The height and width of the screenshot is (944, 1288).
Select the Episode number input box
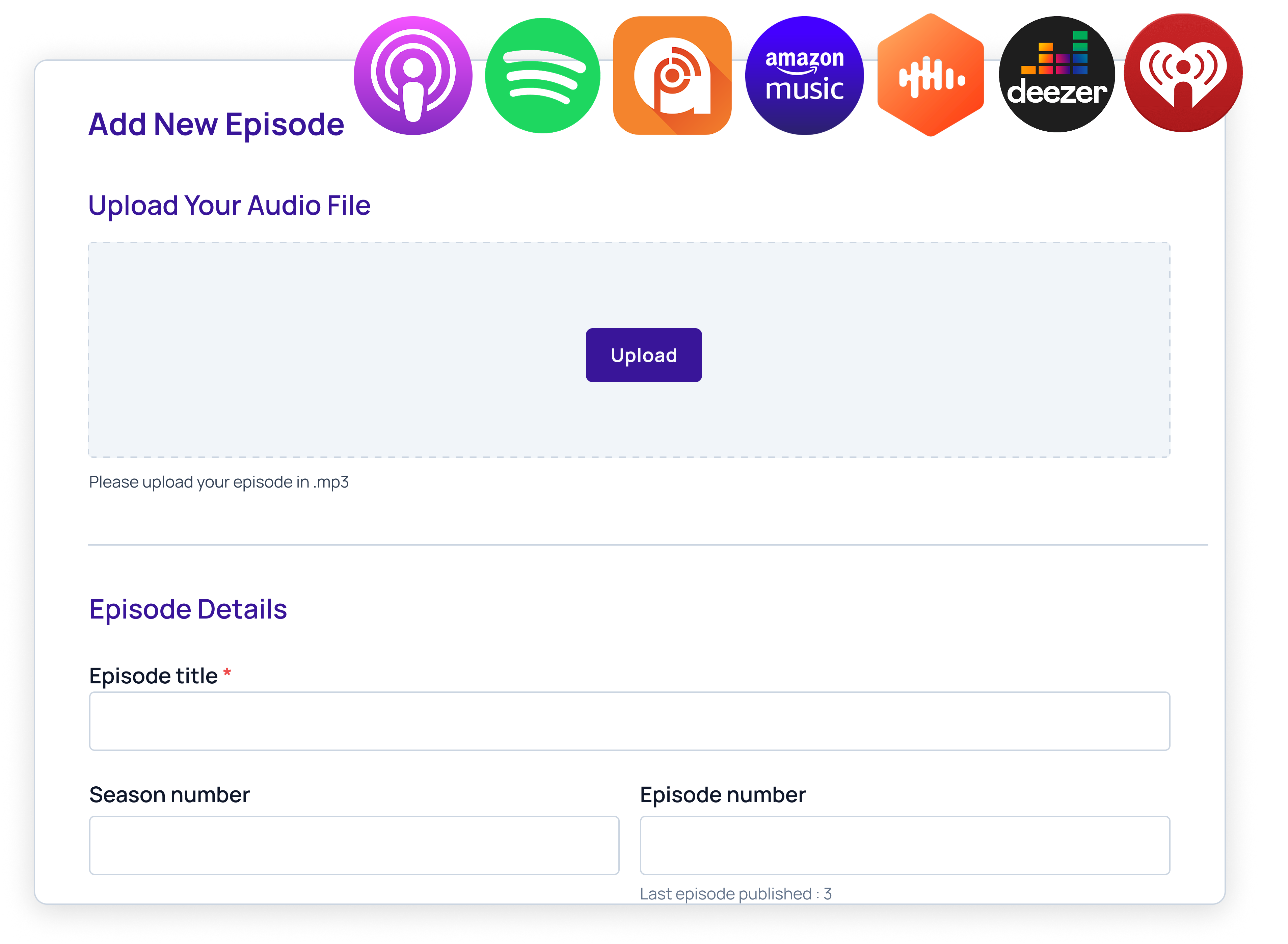click(x=904, y=845)
